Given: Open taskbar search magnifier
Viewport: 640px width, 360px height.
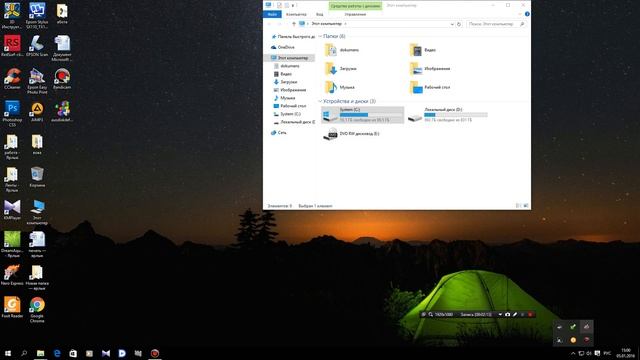Looking at the screenshot, I should [24, 353].
